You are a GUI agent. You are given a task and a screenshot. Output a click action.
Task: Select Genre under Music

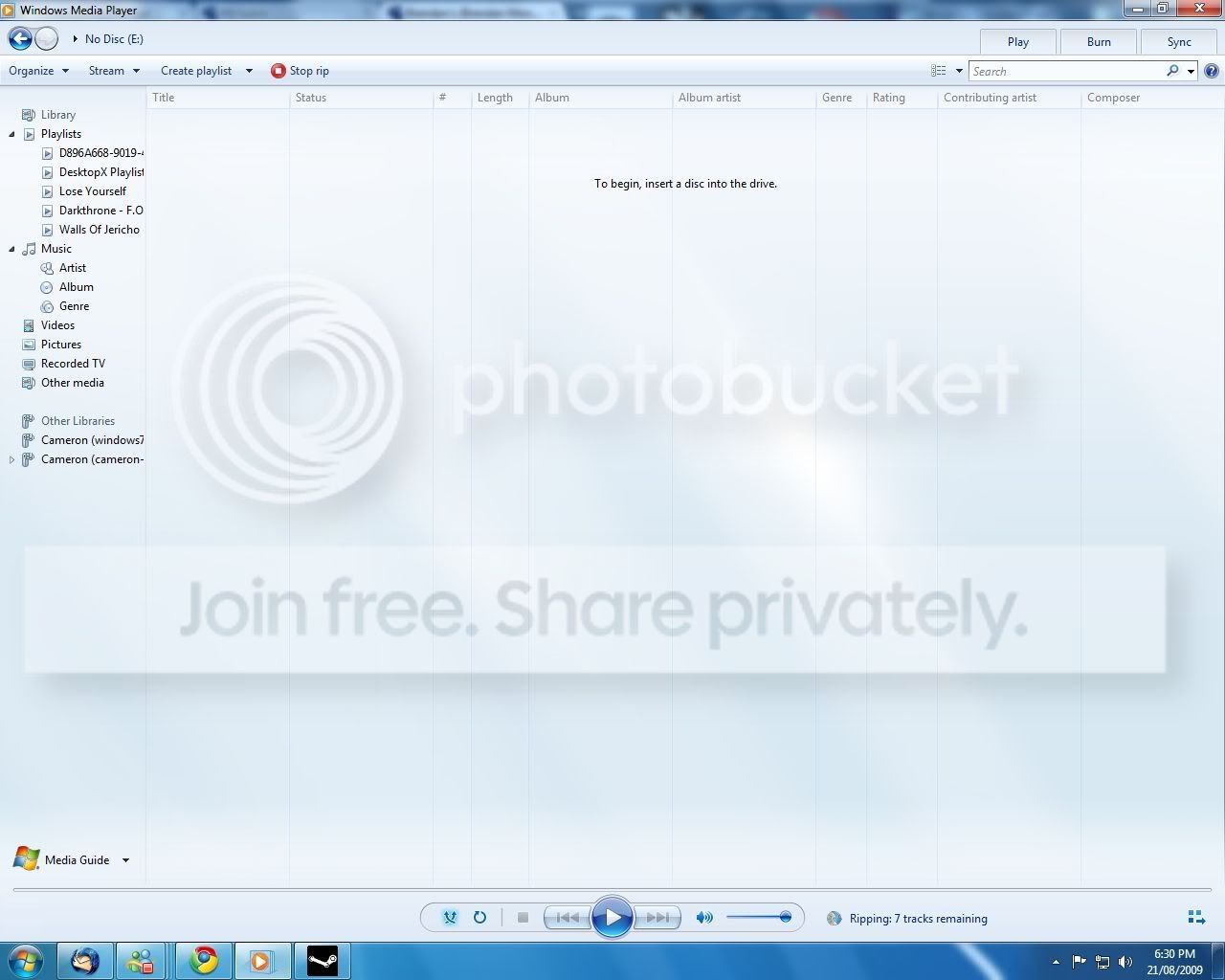65,306
